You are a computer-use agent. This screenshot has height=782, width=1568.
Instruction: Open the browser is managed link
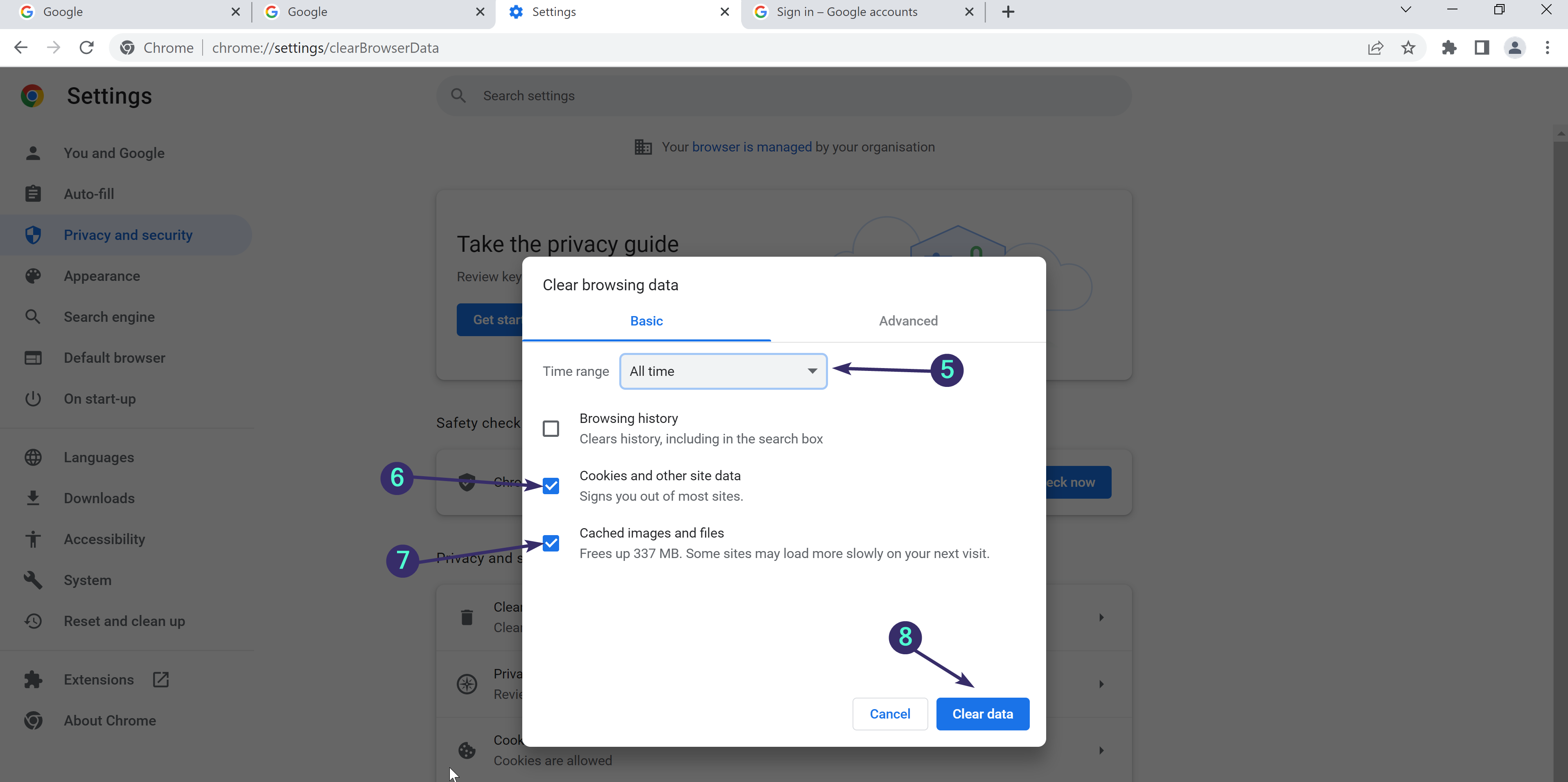click(752, 146)
